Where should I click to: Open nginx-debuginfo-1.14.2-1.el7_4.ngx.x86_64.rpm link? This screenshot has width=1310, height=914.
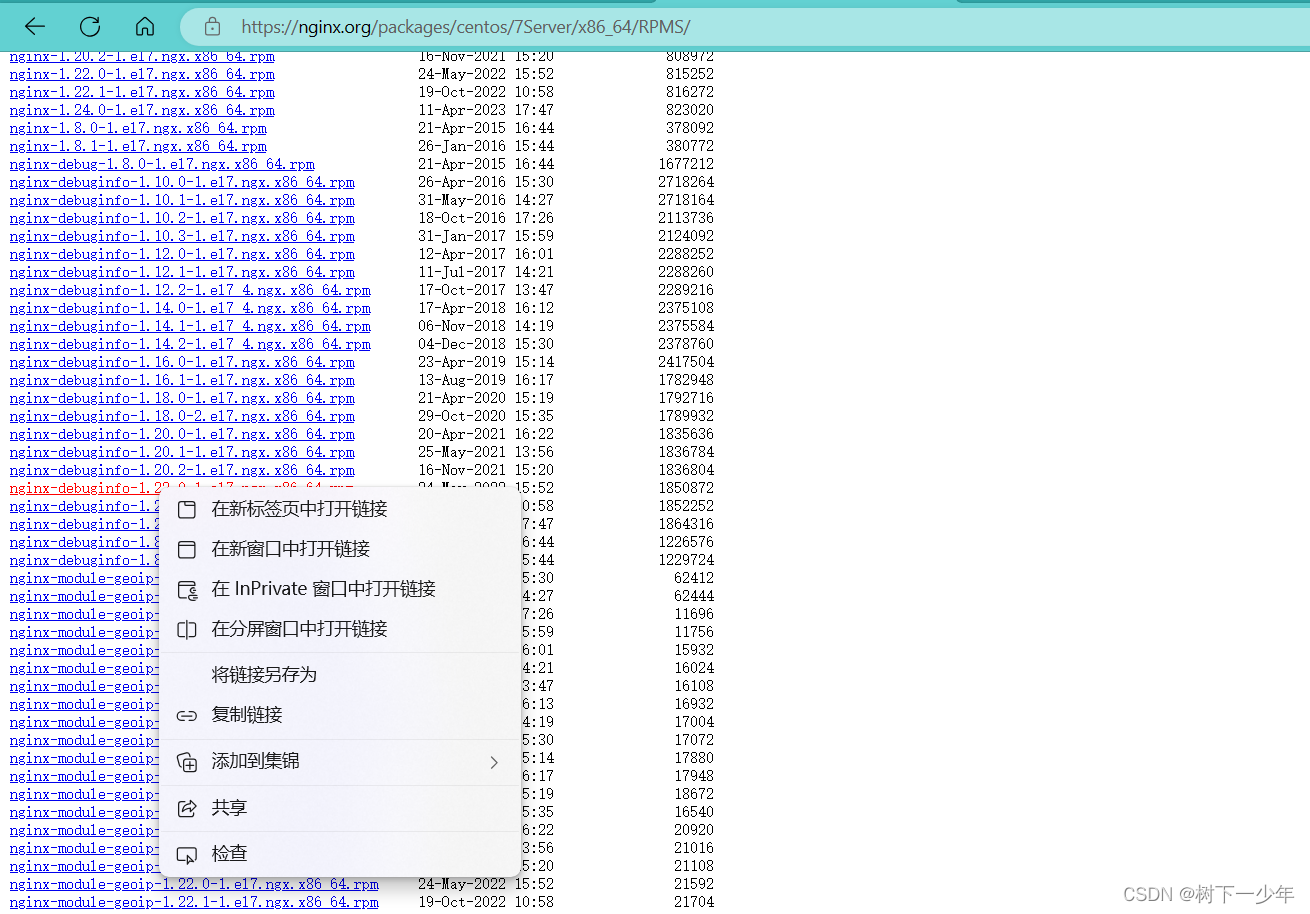pyautogui.click(x=190, y=344)
